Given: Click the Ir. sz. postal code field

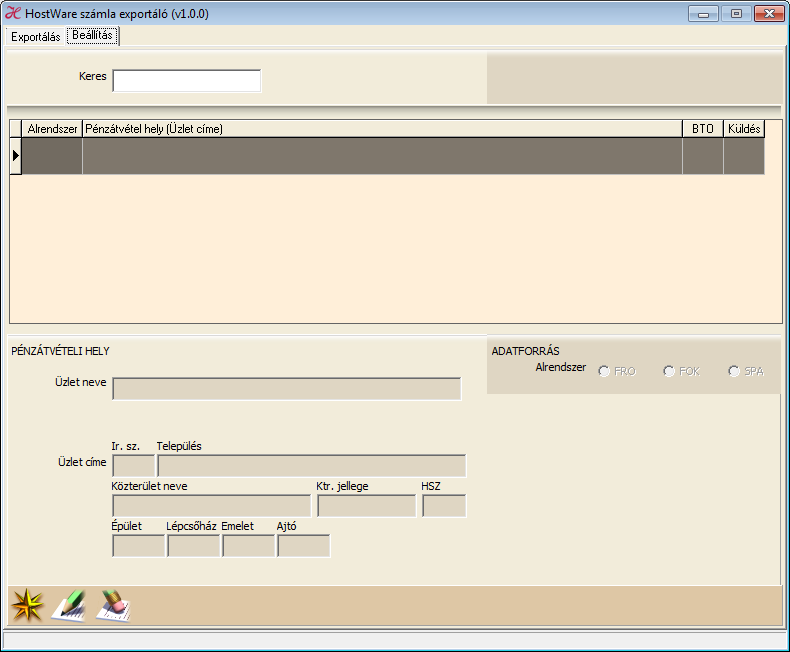Looking at the screenshot, I should click(134, 466).
